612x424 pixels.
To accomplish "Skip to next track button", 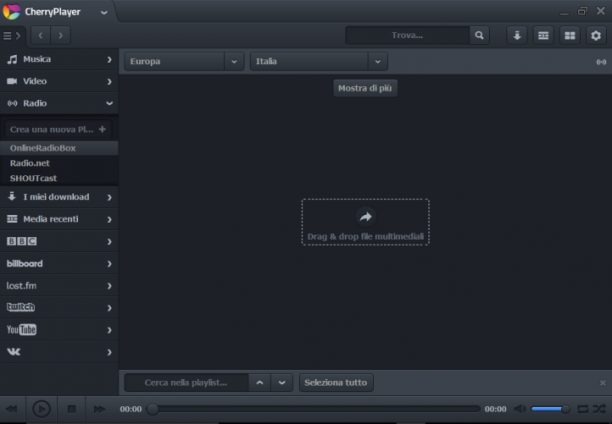I will coord(100,409).
